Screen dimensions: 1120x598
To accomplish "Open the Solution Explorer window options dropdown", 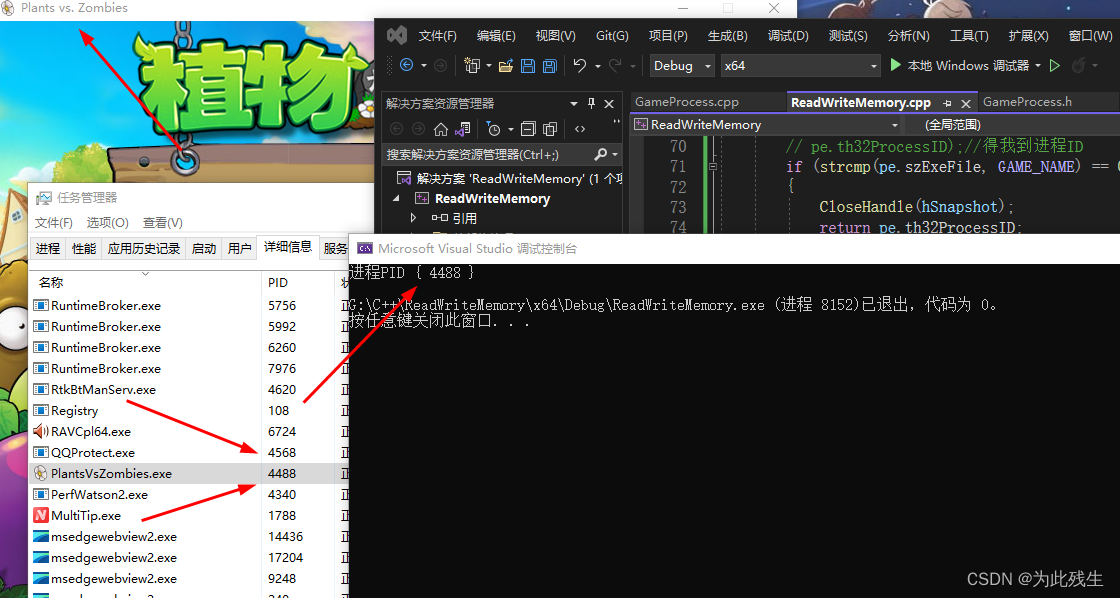I will pyautogui.click(x=574, y=104).
